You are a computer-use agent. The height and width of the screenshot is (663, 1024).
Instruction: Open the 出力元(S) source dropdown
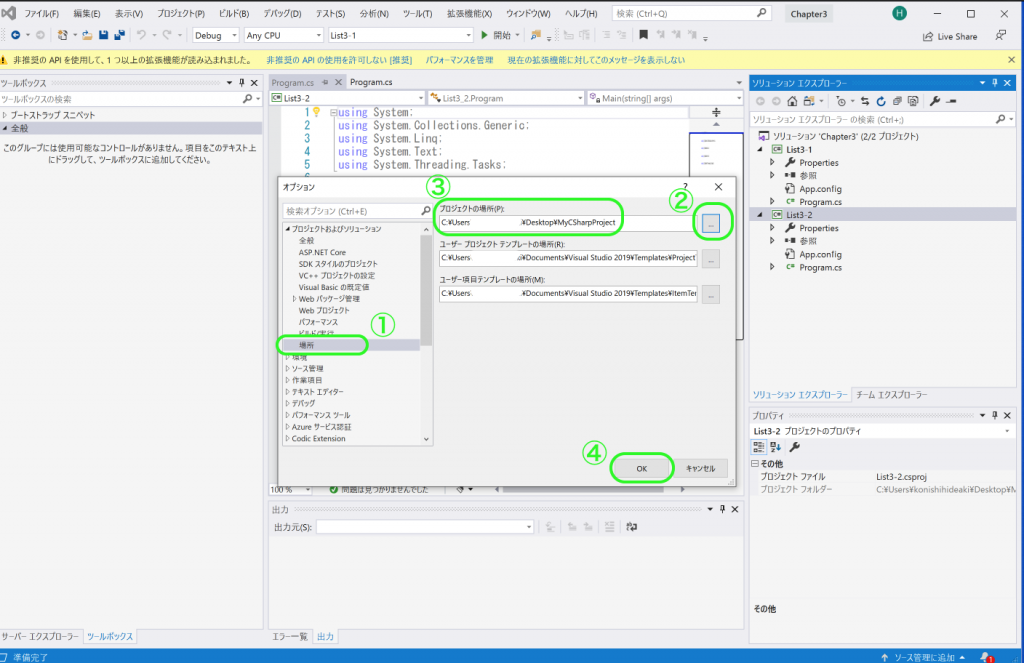click(425, 526)
